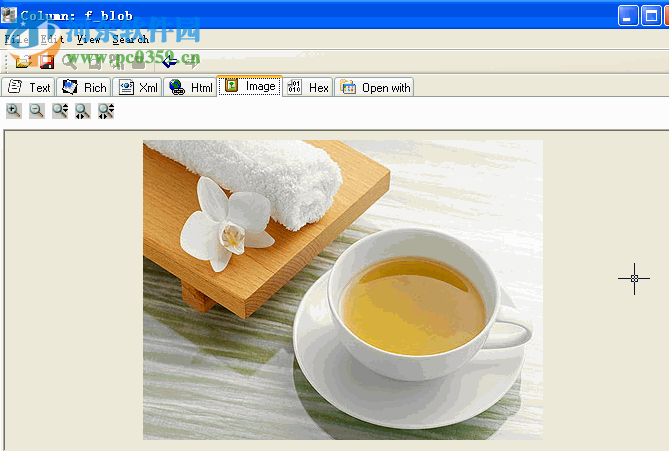This screenshot has height=451, width=669.
Task: Open the View menu
Action: 89,39
